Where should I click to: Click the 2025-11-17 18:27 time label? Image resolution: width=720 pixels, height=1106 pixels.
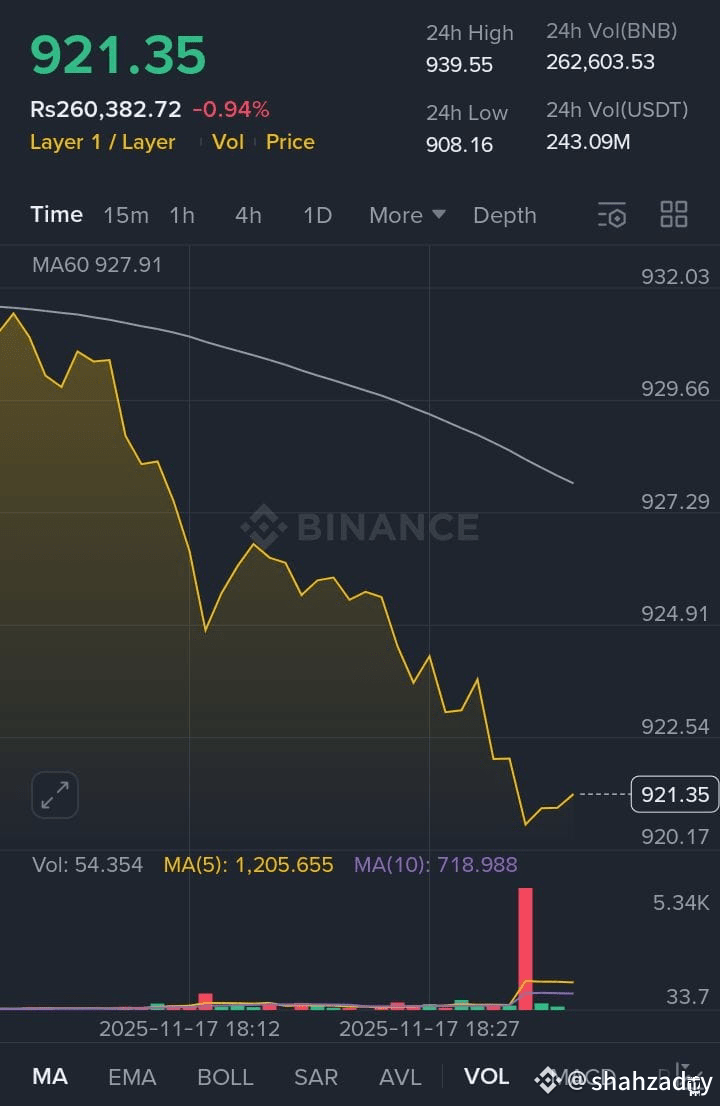click(x=429, y=1028)
